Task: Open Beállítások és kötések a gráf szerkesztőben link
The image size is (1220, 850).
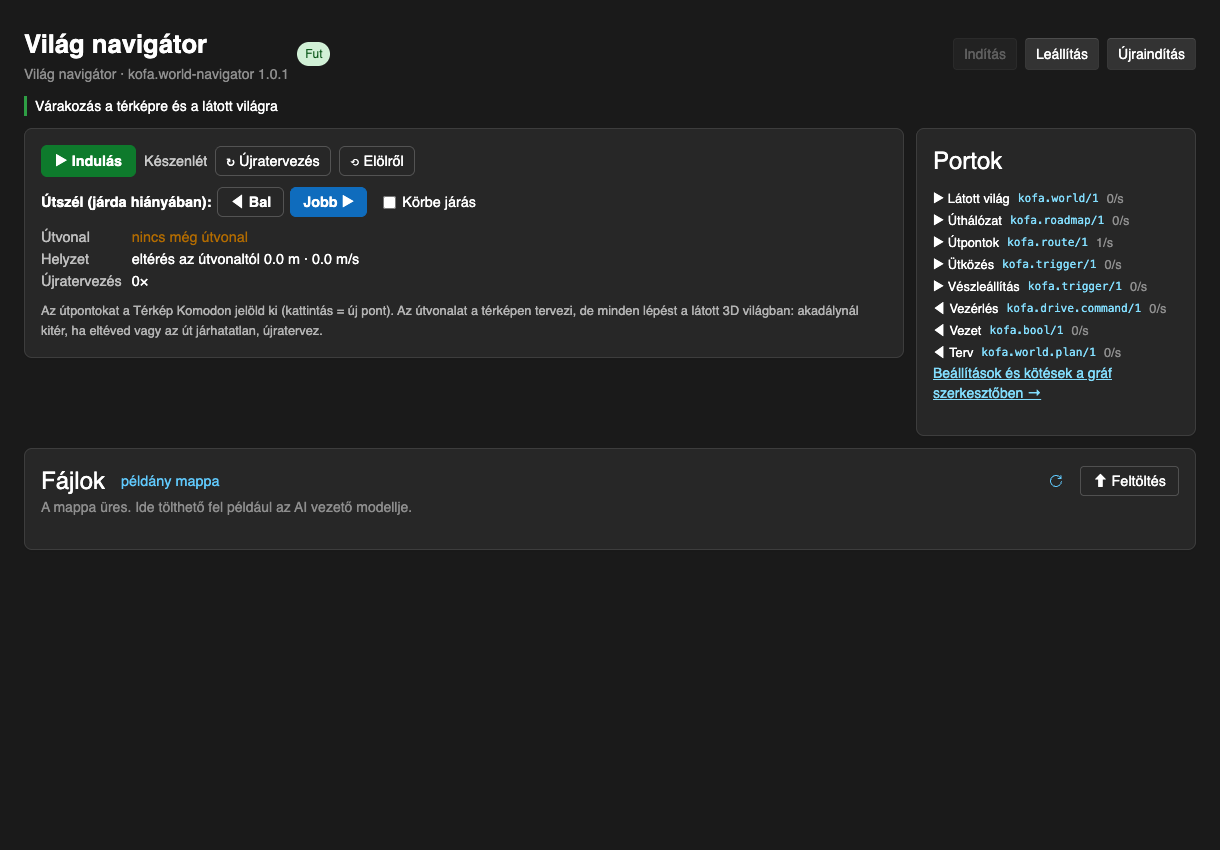Action: (1022, 383)
